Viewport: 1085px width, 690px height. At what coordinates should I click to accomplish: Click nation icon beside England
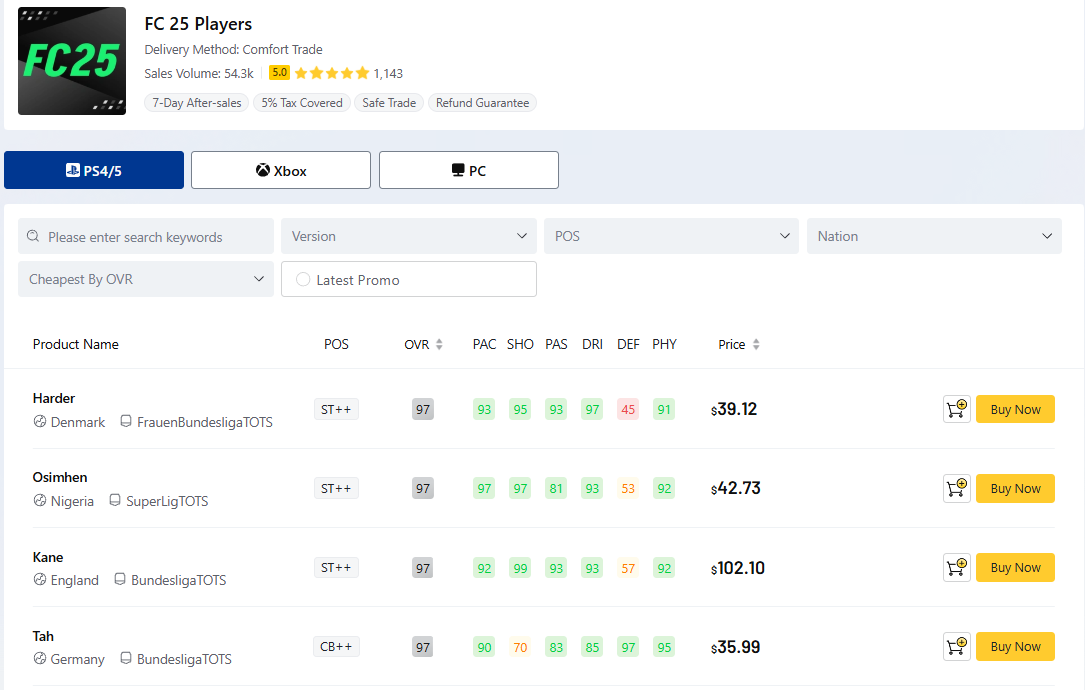(x=39, y=579)
